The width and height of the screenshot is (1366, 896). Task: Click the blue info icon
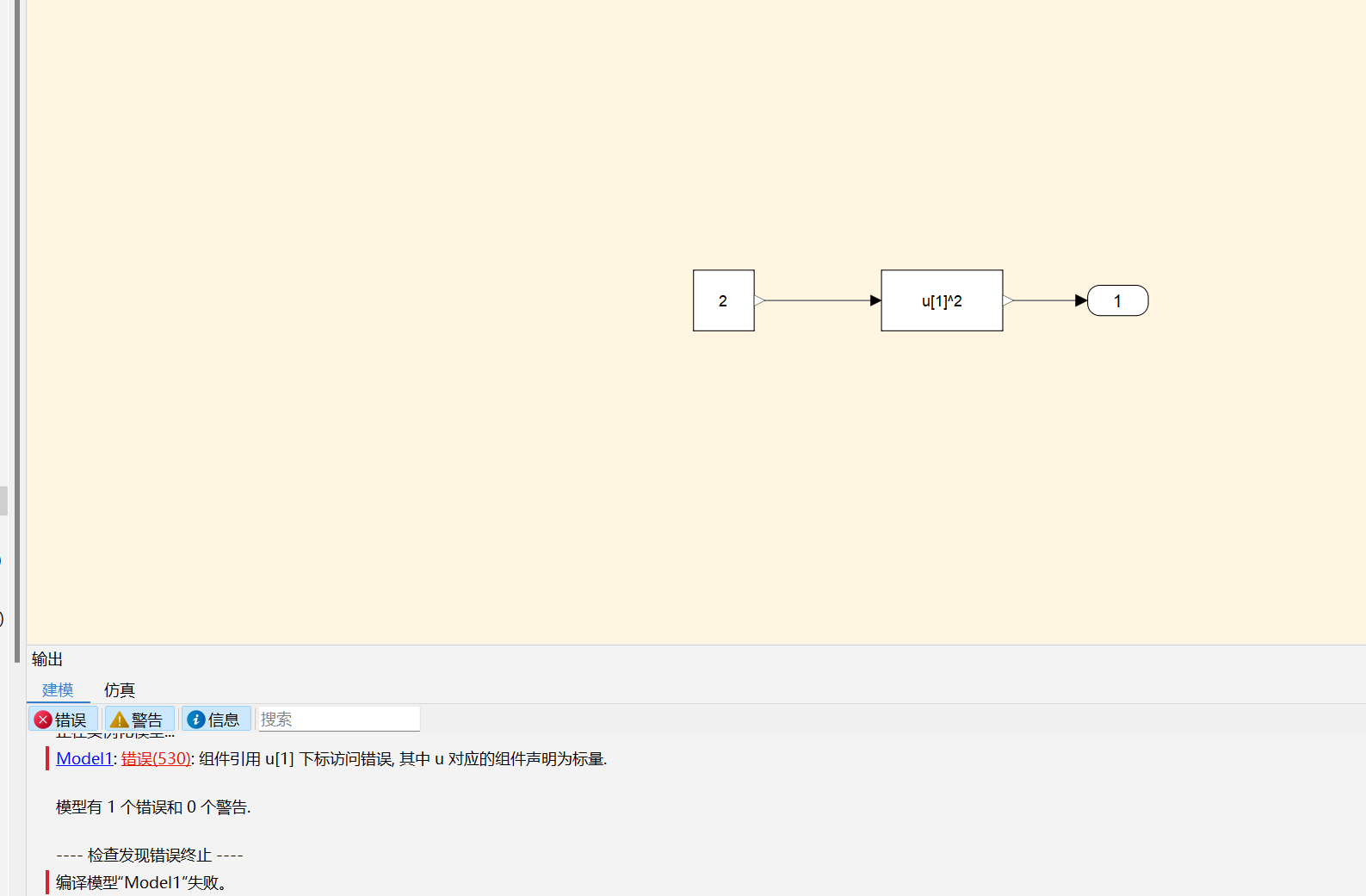[196, 720]
